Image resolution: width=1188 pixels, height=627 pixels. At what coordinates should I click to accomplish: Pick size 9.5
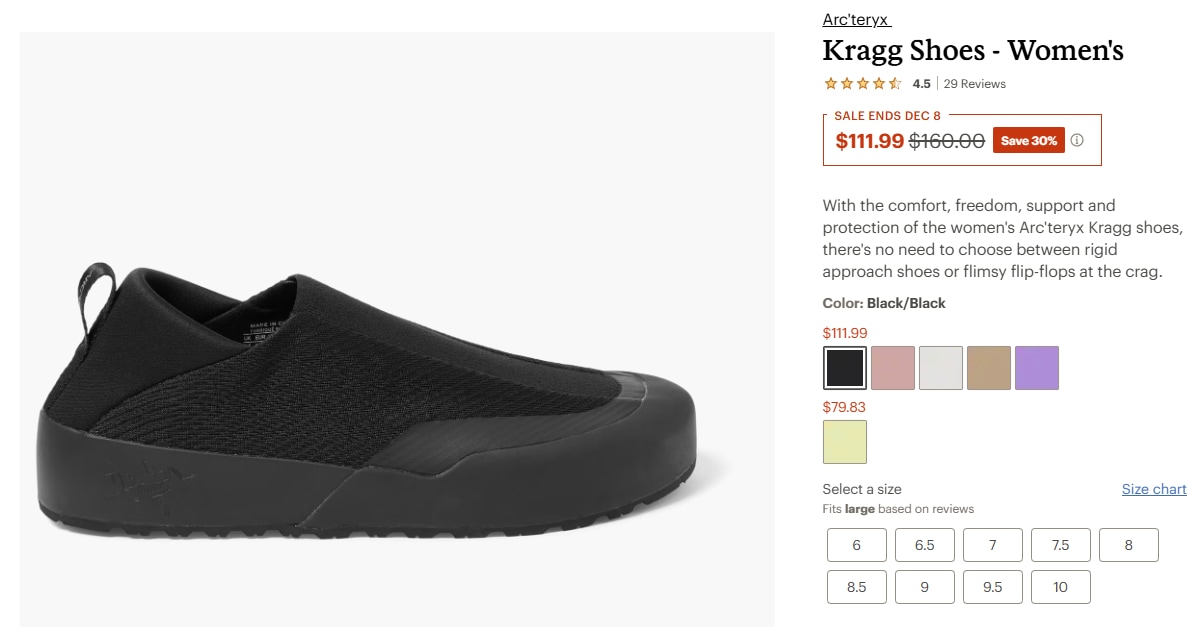[993, 587]
